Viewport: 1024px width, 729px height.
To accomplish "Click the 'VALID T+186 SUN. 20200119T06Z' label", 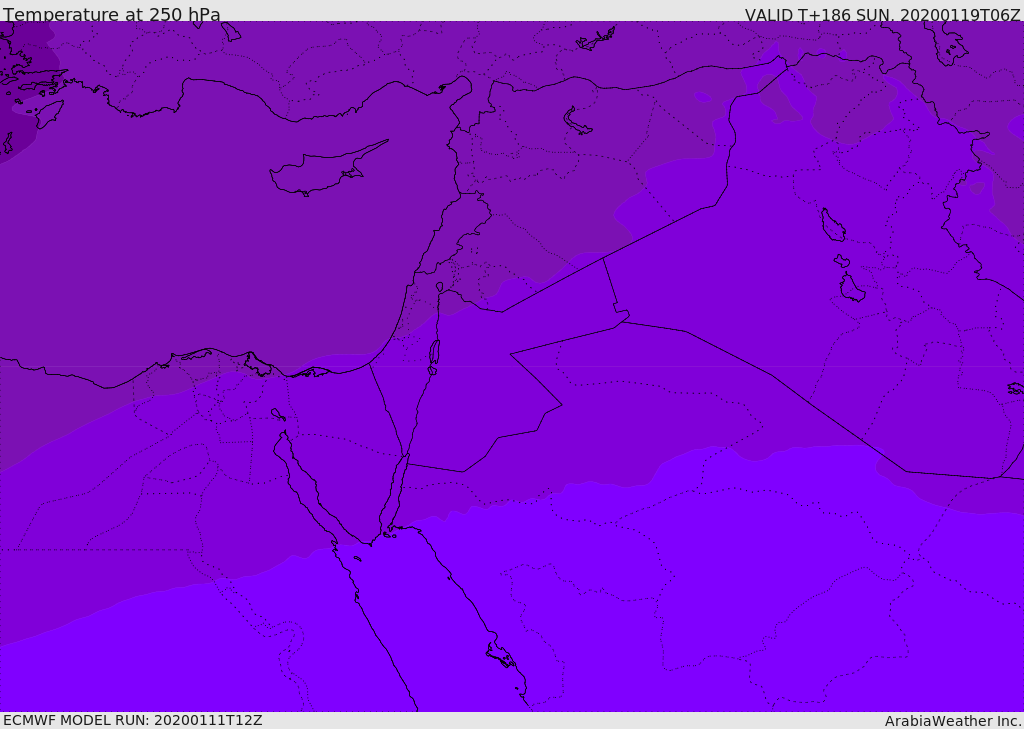I will [x=882, y=14].
